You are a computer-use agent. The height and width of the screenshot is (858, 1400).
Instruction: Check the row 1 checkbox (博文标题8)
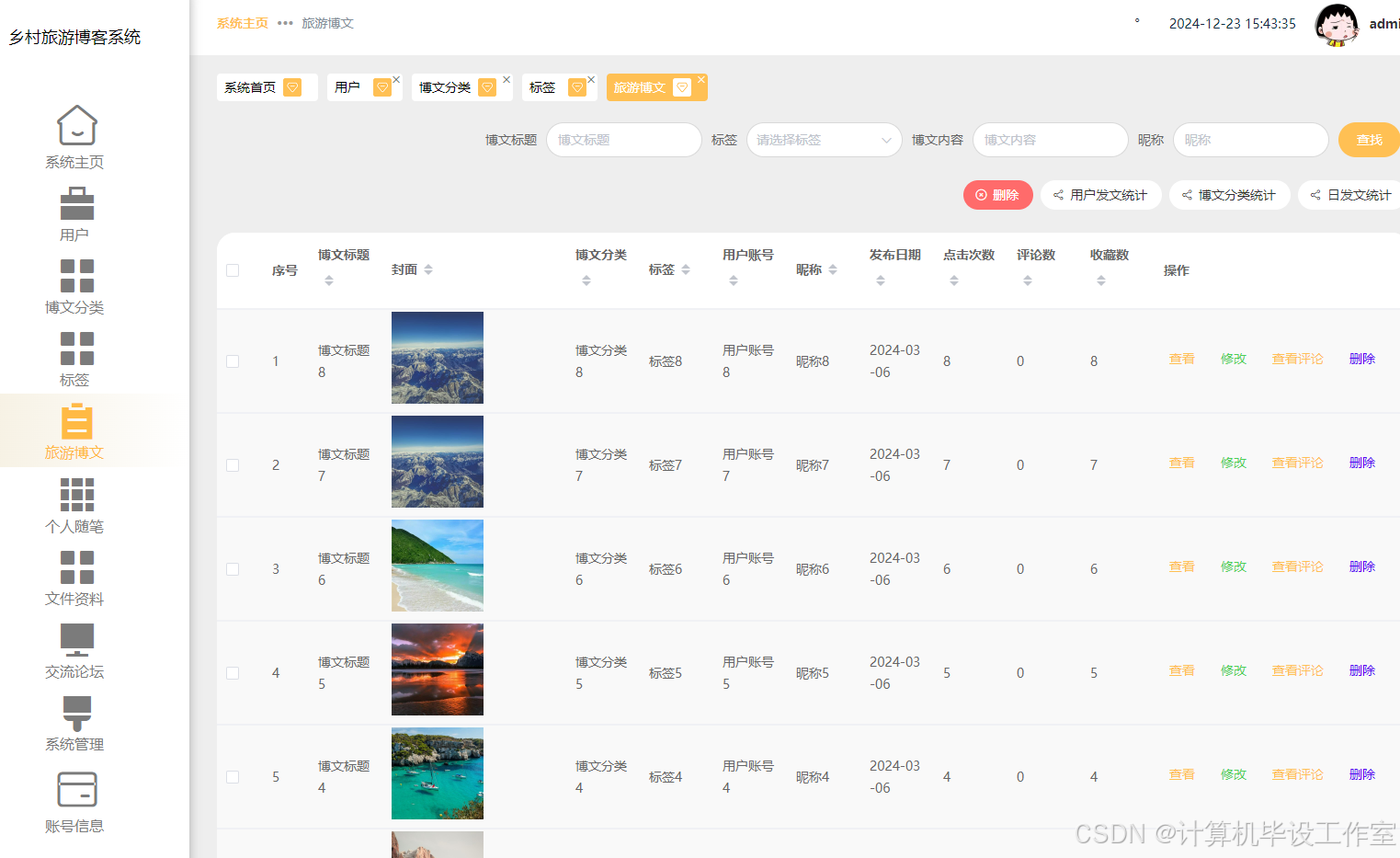click(x=233, y=361)
